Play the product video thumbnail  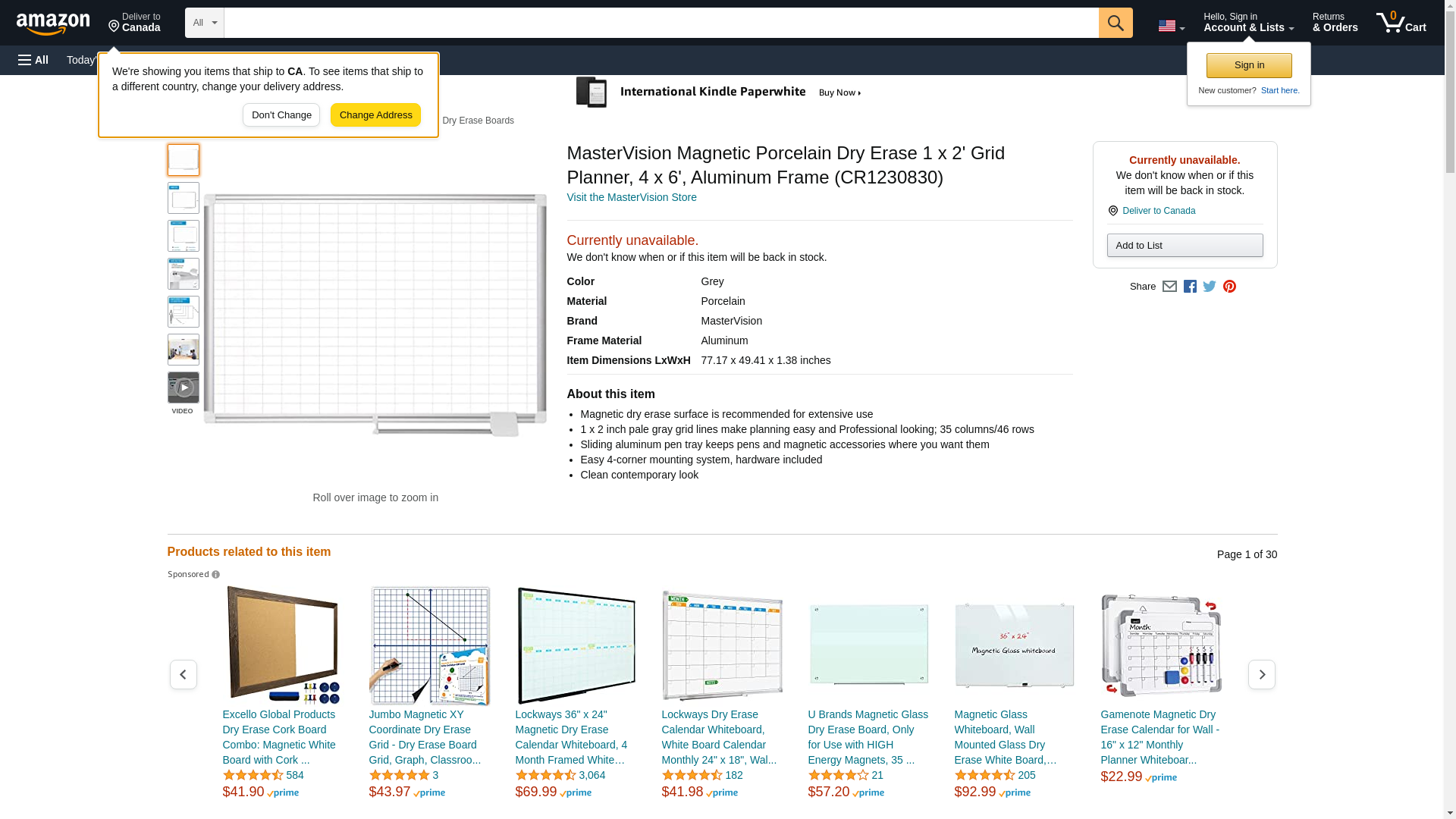coord(184,388)
